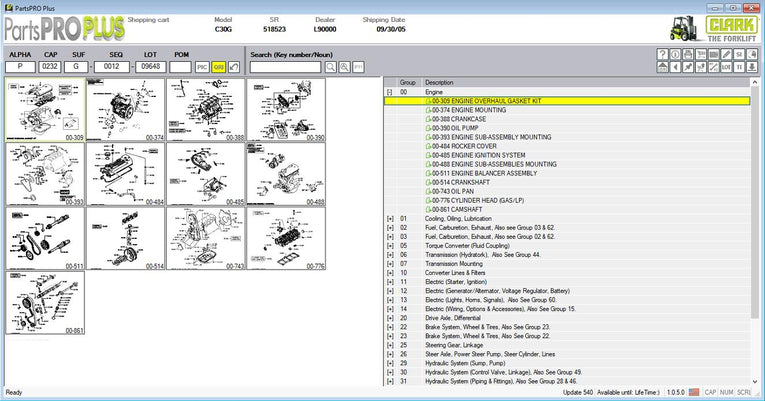765x401 pixels.
Task: Click the Help question mark icon
Action: (662, 54)
